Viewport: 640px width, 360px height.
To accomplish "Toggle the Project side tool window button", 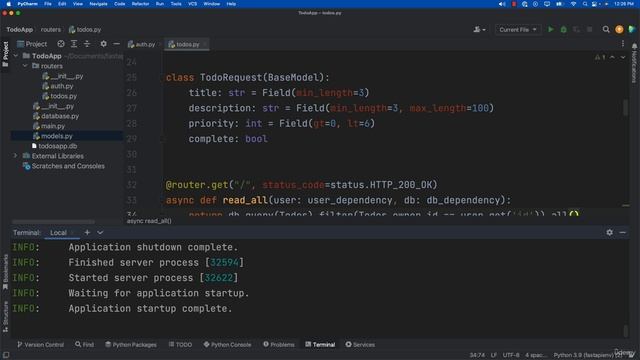I will 5,55.
